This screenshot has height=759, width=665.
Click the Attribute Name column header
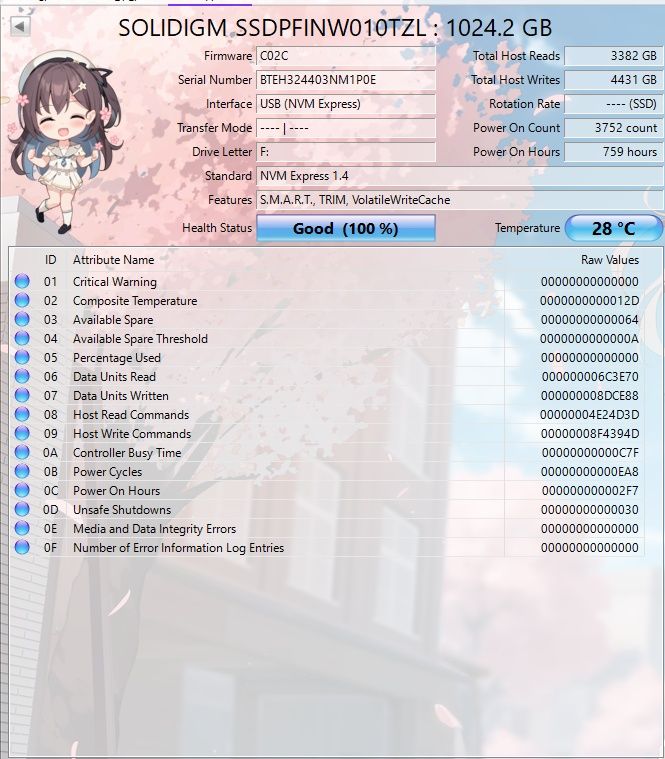113,260
